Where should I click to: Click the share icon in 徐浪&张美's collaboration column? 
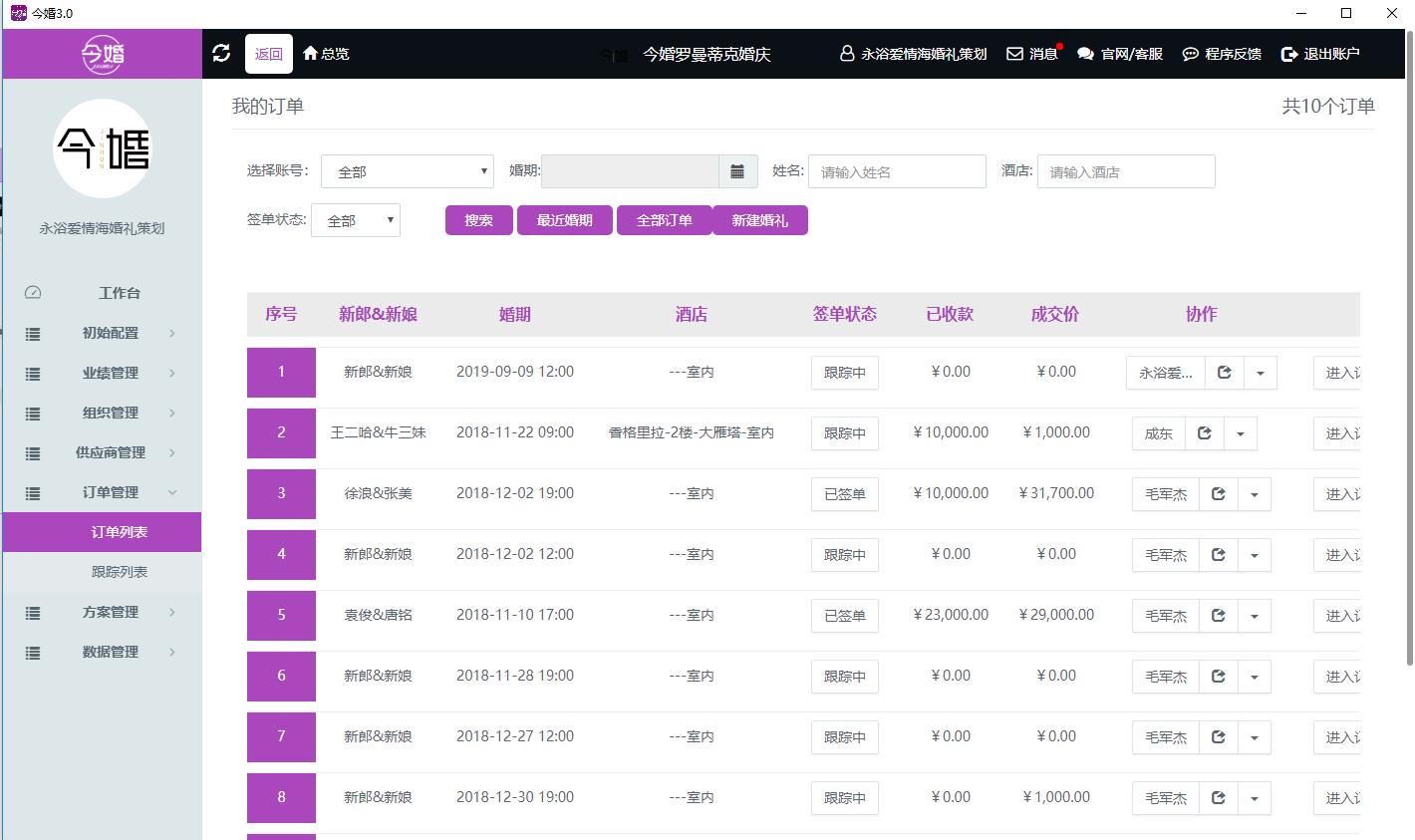point(1218,493)
